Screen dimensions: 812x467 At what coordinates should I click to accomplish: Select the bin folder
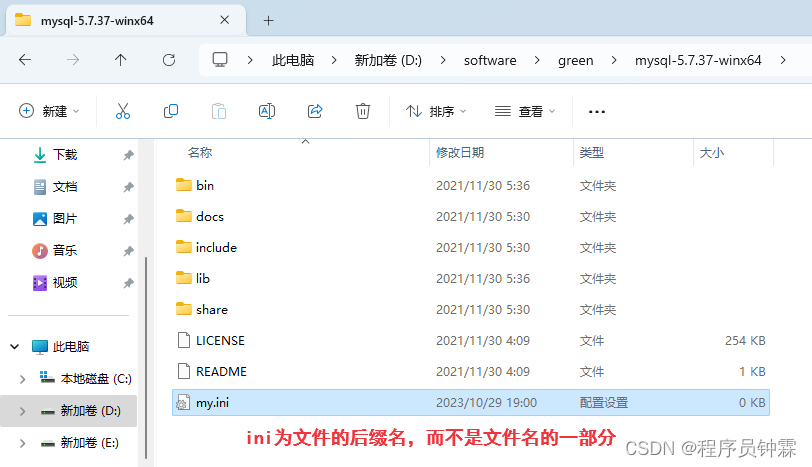pos(471,185)
